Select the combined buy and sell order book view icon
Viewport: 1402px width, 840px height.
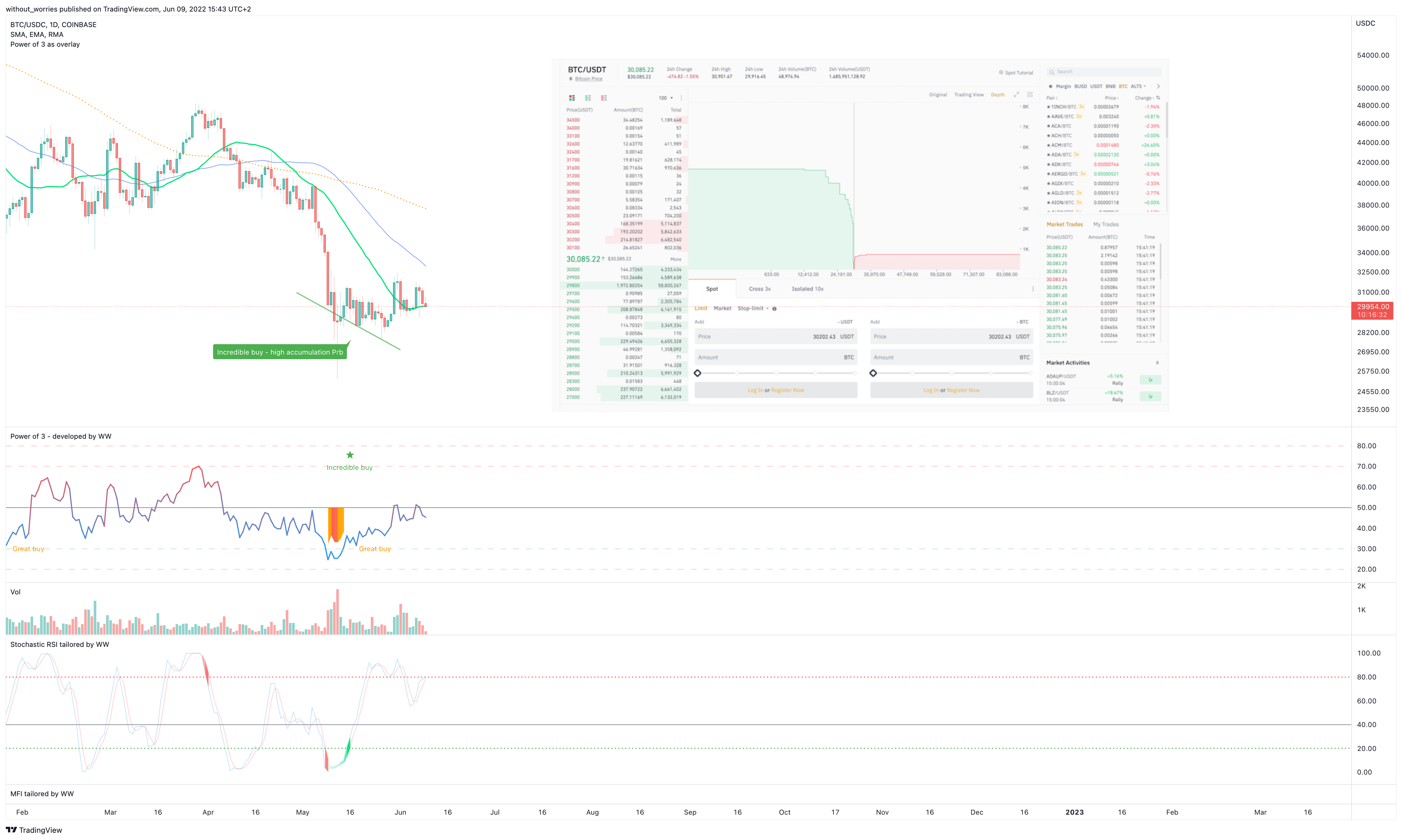pos(572,98)
